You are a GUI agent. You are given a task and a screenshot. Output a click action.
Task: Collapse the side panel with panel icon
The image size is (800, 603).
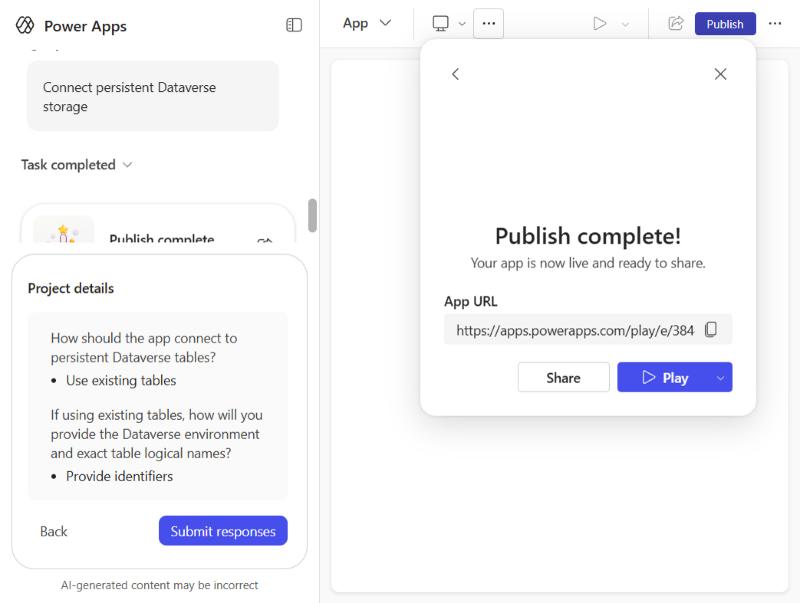294,25
